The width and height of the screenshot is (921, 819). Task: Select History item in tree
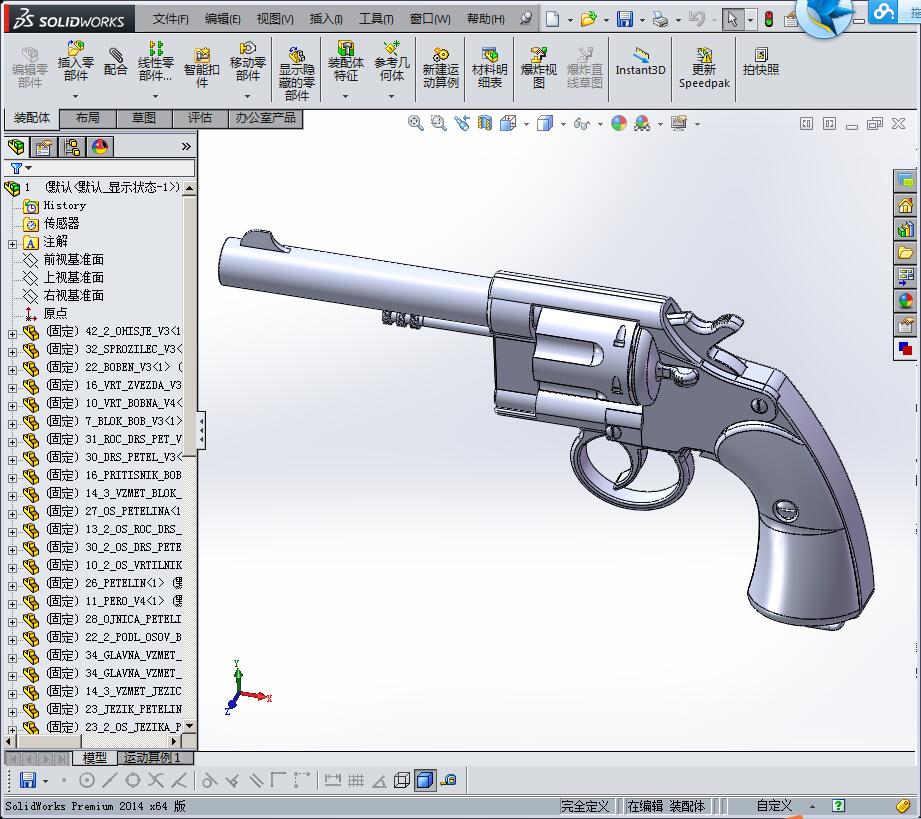click(x=65, y=205)
